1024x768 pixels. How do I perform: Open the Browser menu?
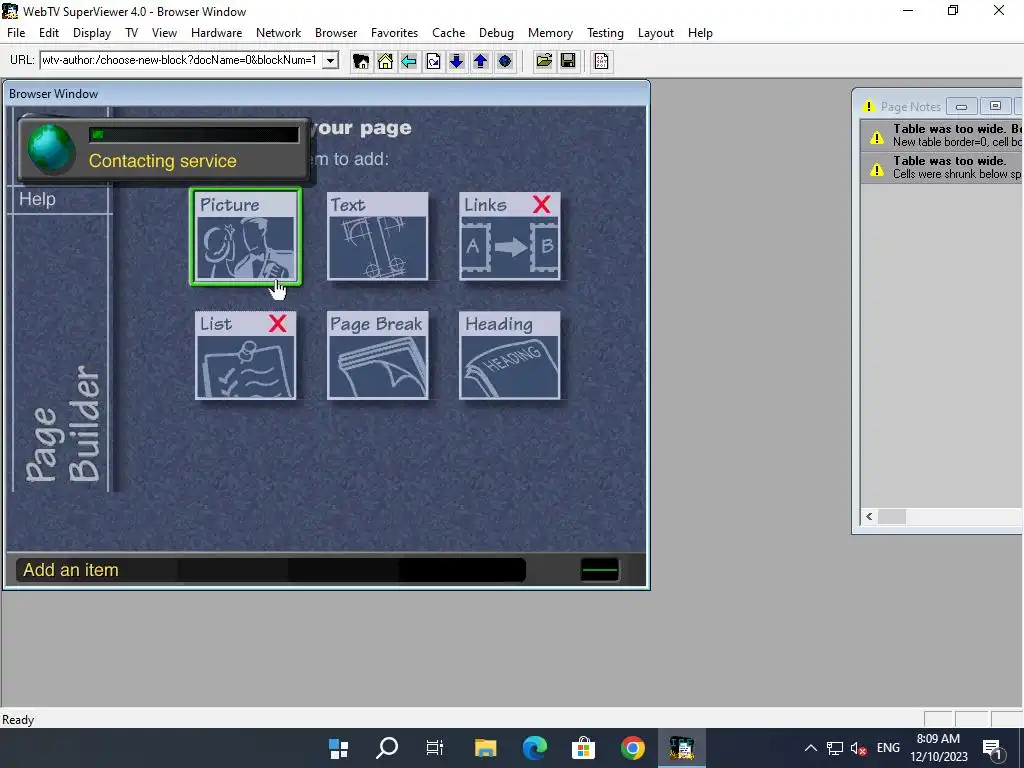coord(336,33)
